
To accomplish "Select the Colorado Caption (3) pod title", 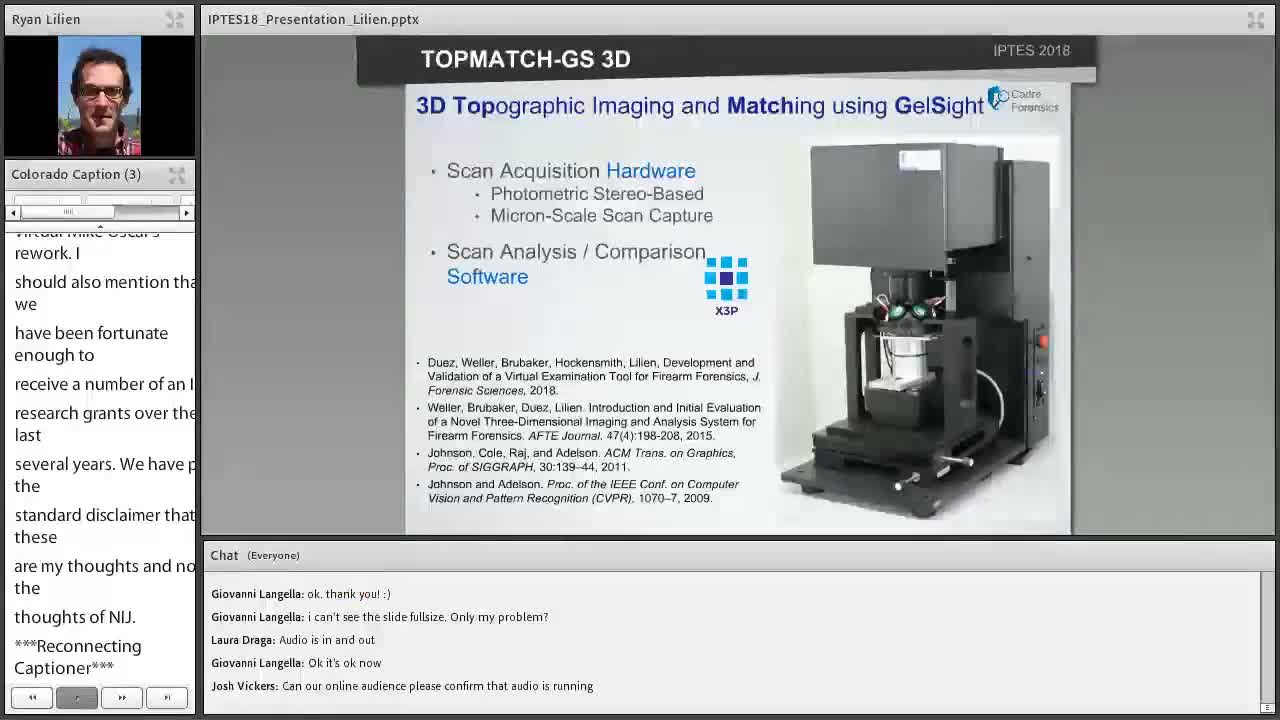I will (x=76, y=175).
